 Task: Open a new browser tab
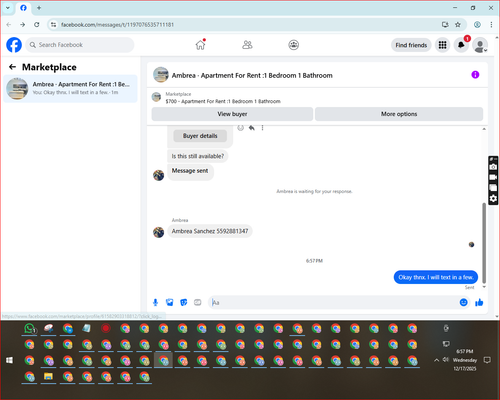pos(39,8)
